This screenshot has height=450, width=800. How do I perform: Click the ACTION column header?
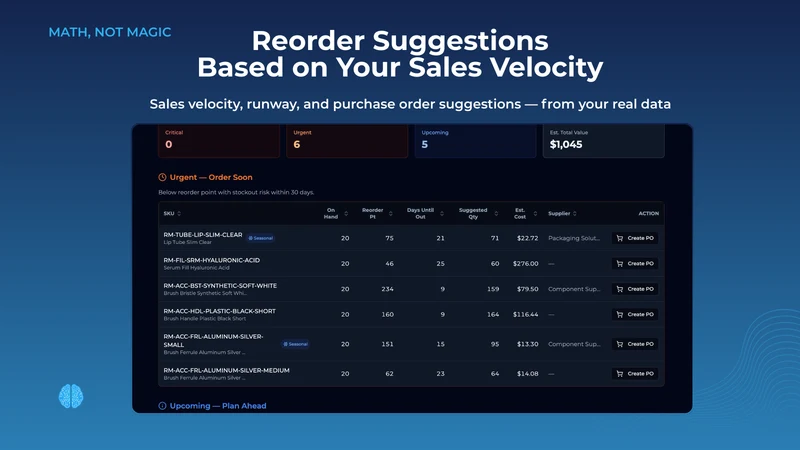tap(648, 213)
